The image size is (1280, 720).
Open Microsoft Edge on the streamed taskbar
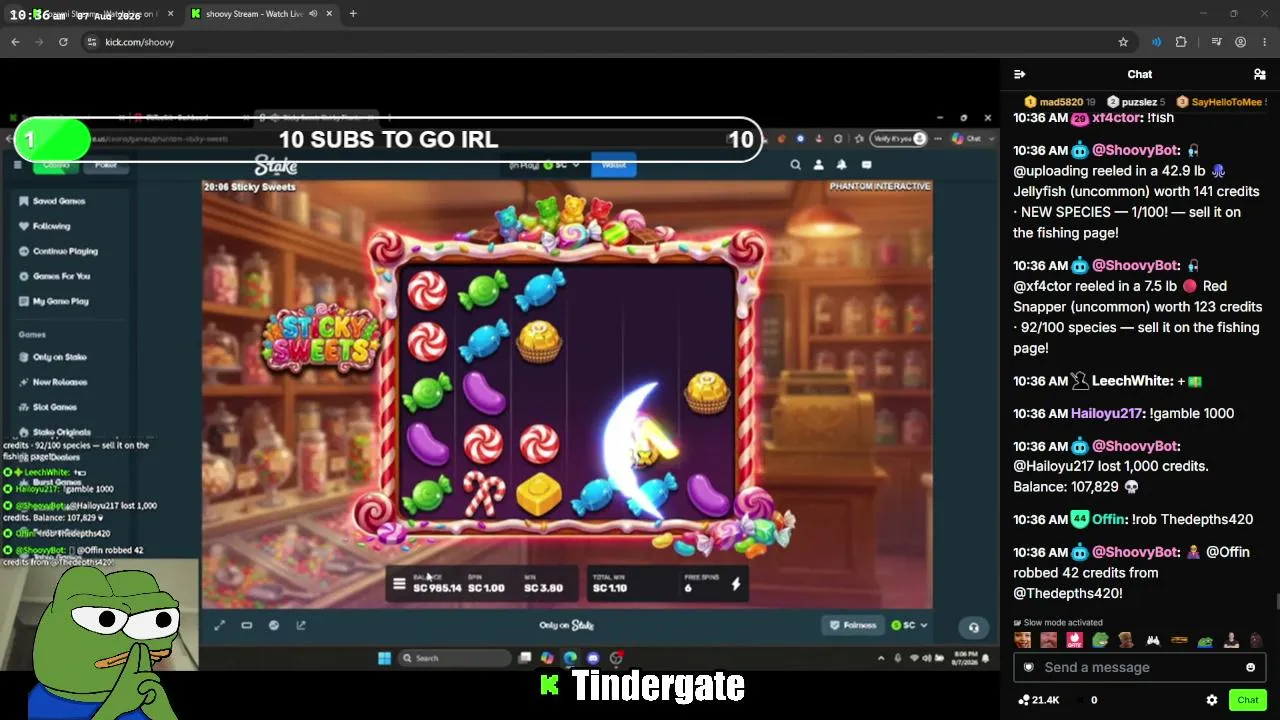(x=570, y=658)
